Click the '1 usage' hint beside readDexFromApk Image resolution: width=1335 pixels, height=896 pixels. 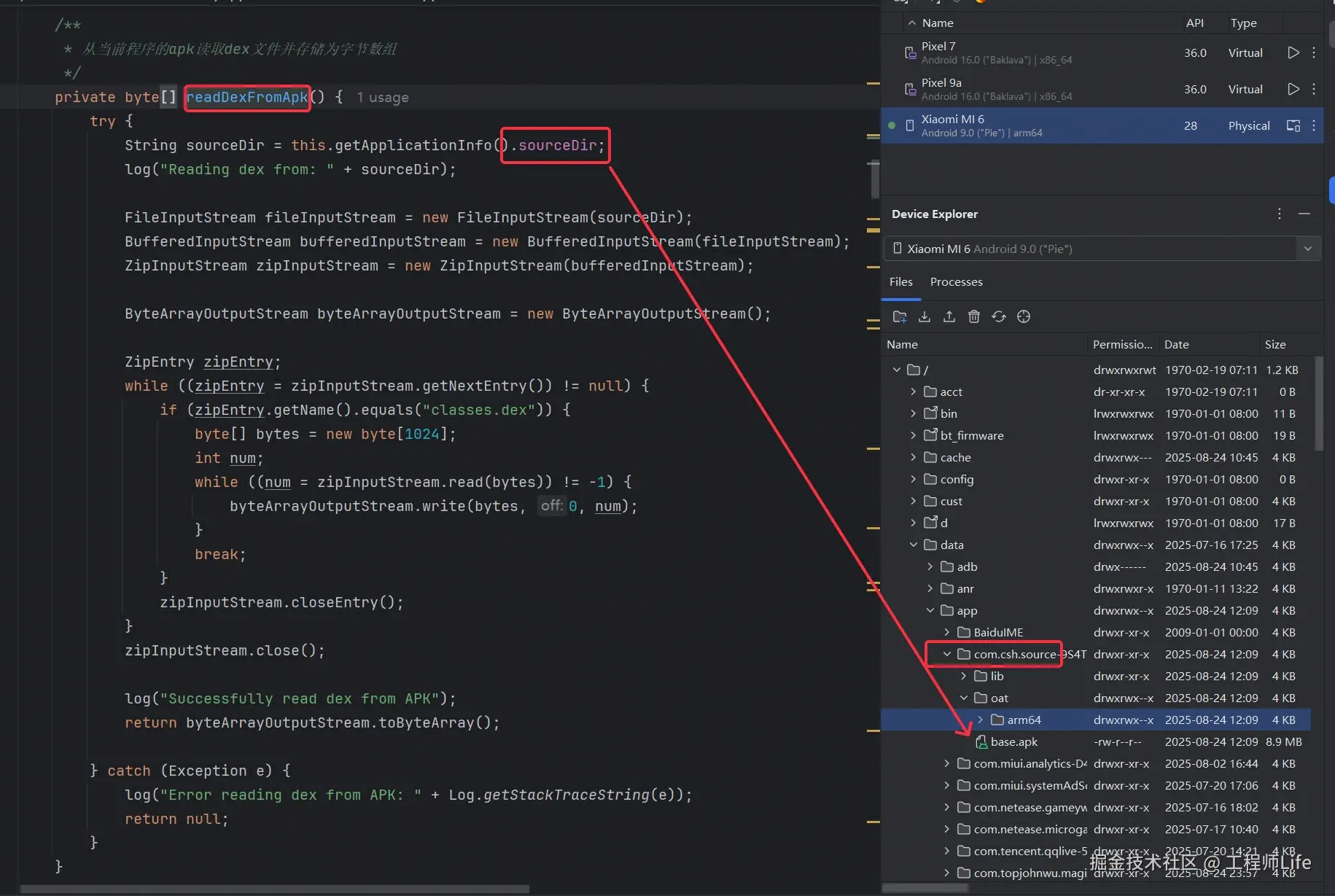(x=383, y=98)
